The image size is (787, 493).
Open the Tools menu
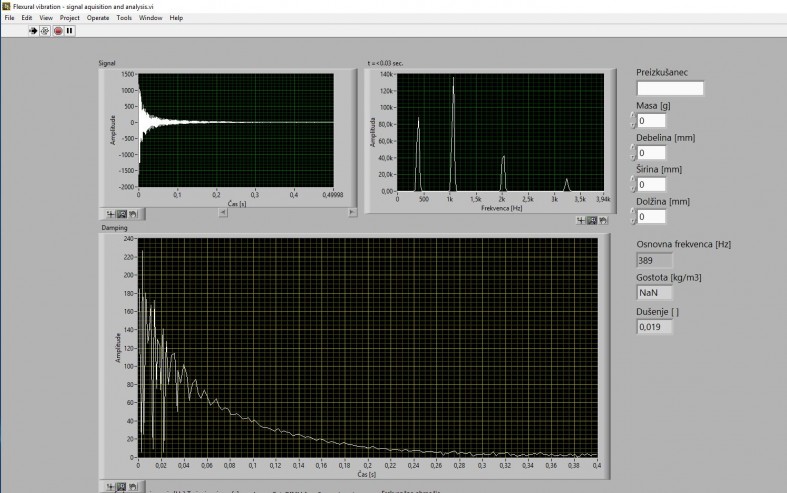click(124, 18)
